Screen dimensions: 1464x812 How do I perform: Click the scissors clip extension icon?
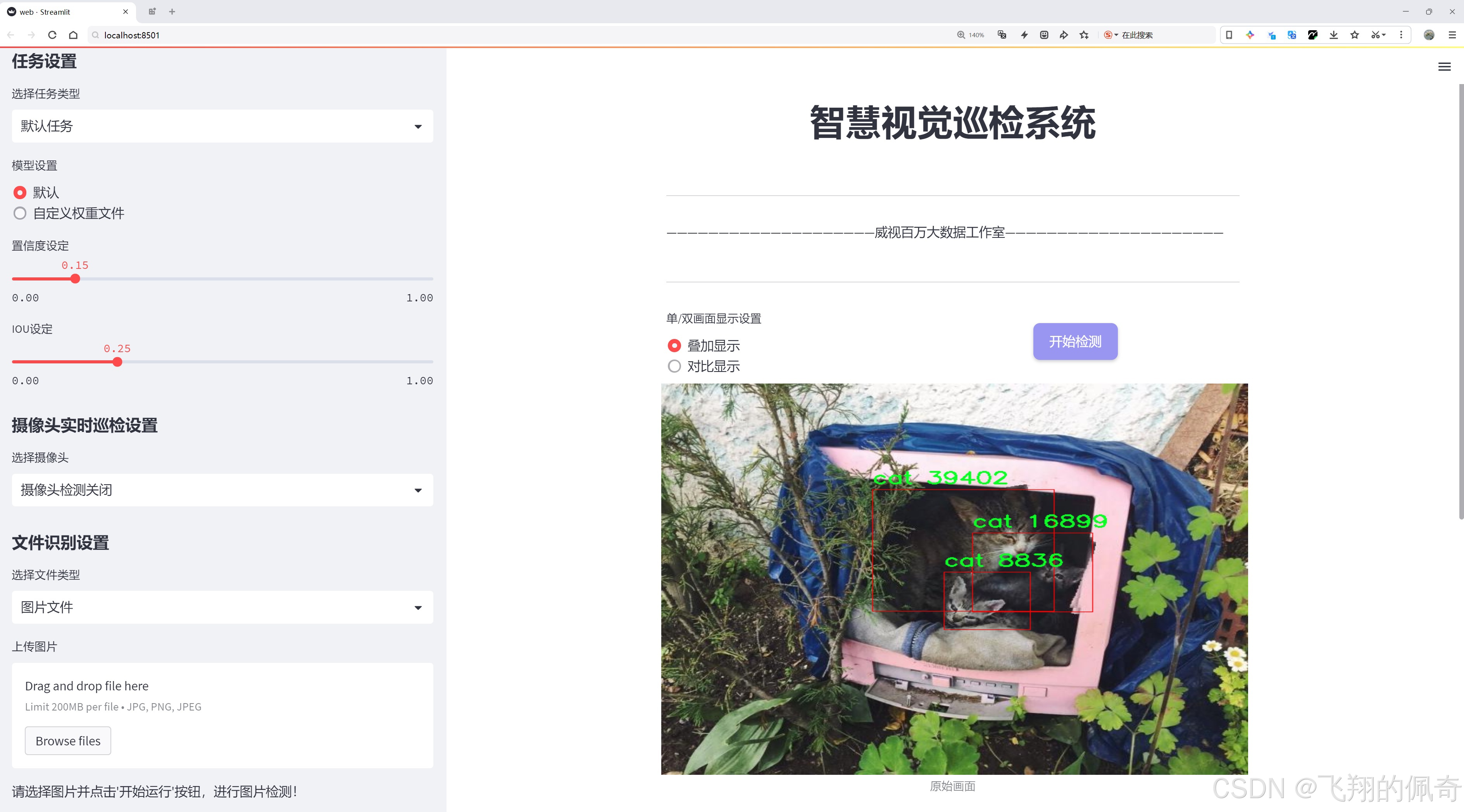pos(1375,34)
